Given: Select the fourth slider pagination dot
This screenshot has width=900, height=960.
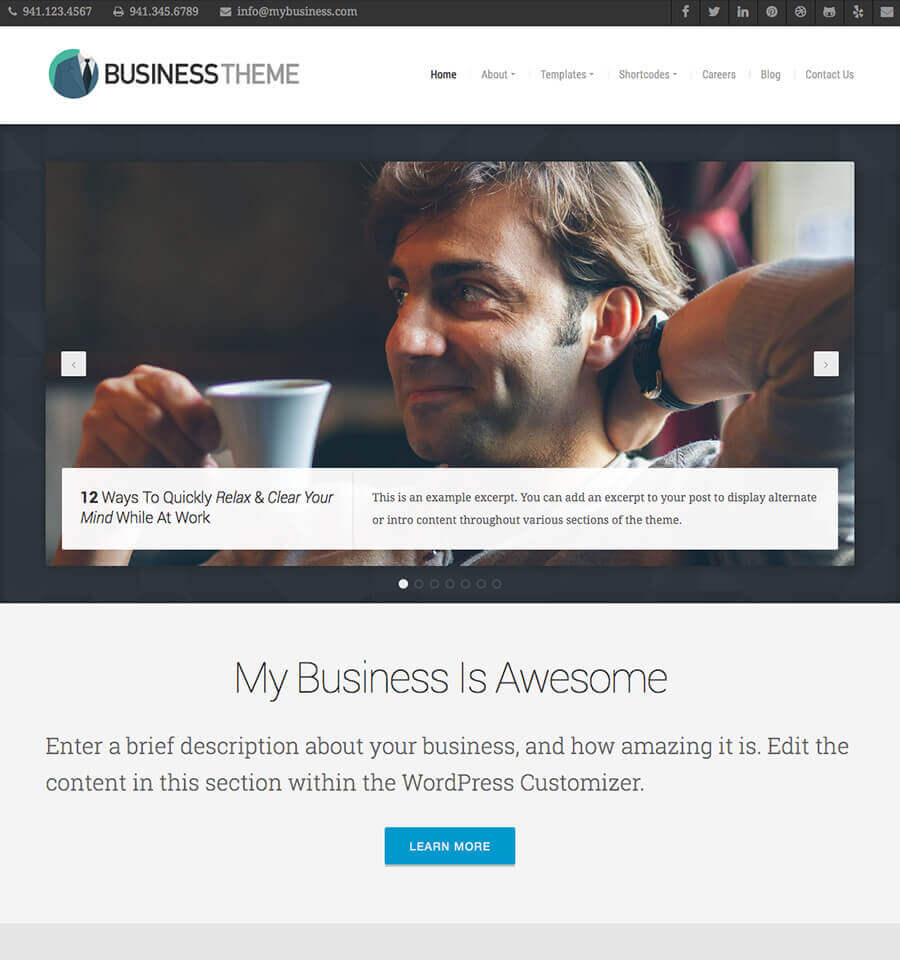Looking at the screenshot, I should 450,584.
